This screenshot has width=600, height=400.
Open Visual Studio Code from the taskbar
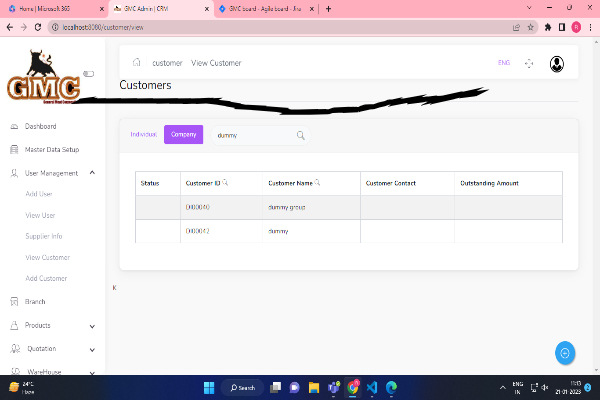[372, 387]
